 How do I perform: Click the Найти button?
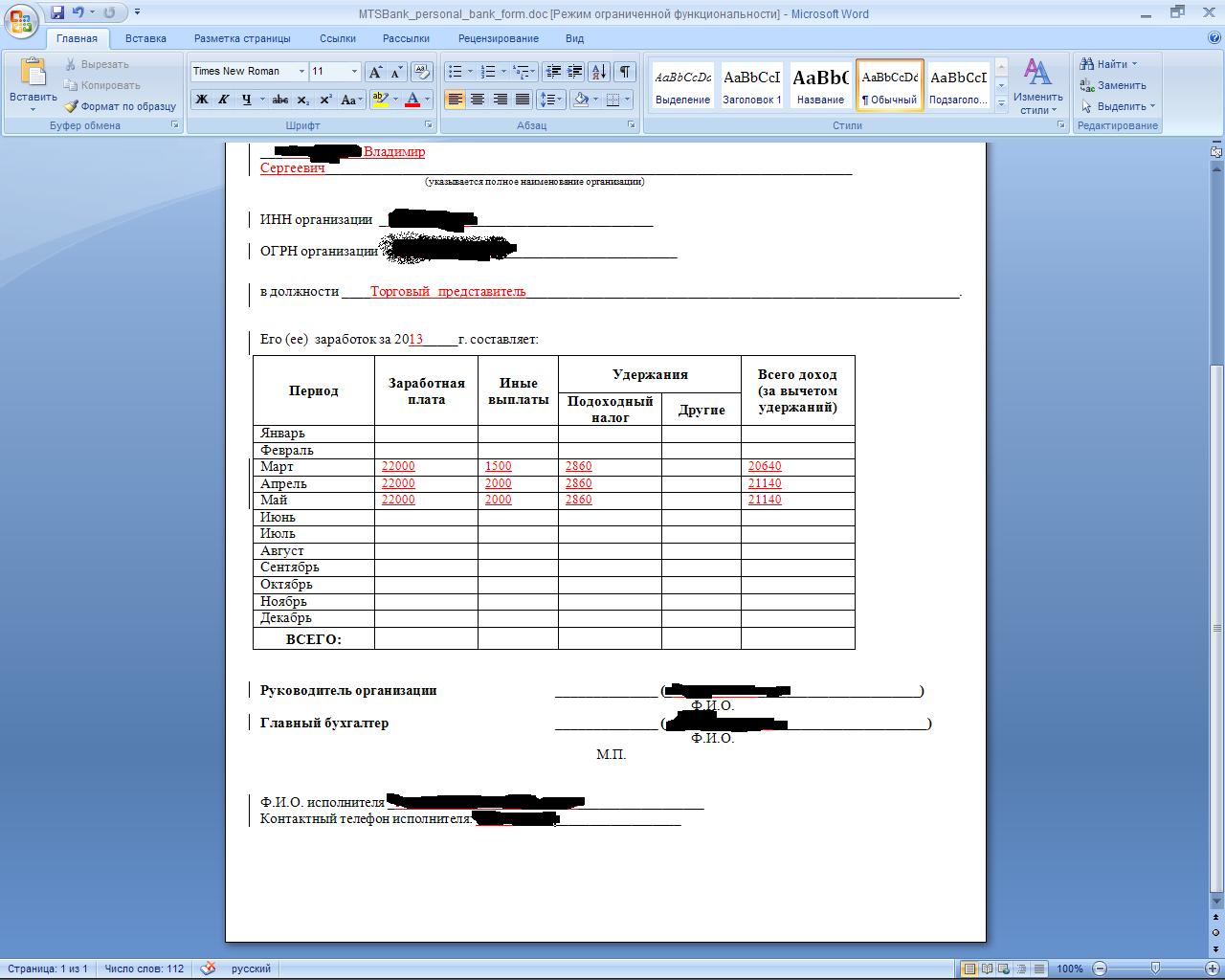click(1108, 64)
